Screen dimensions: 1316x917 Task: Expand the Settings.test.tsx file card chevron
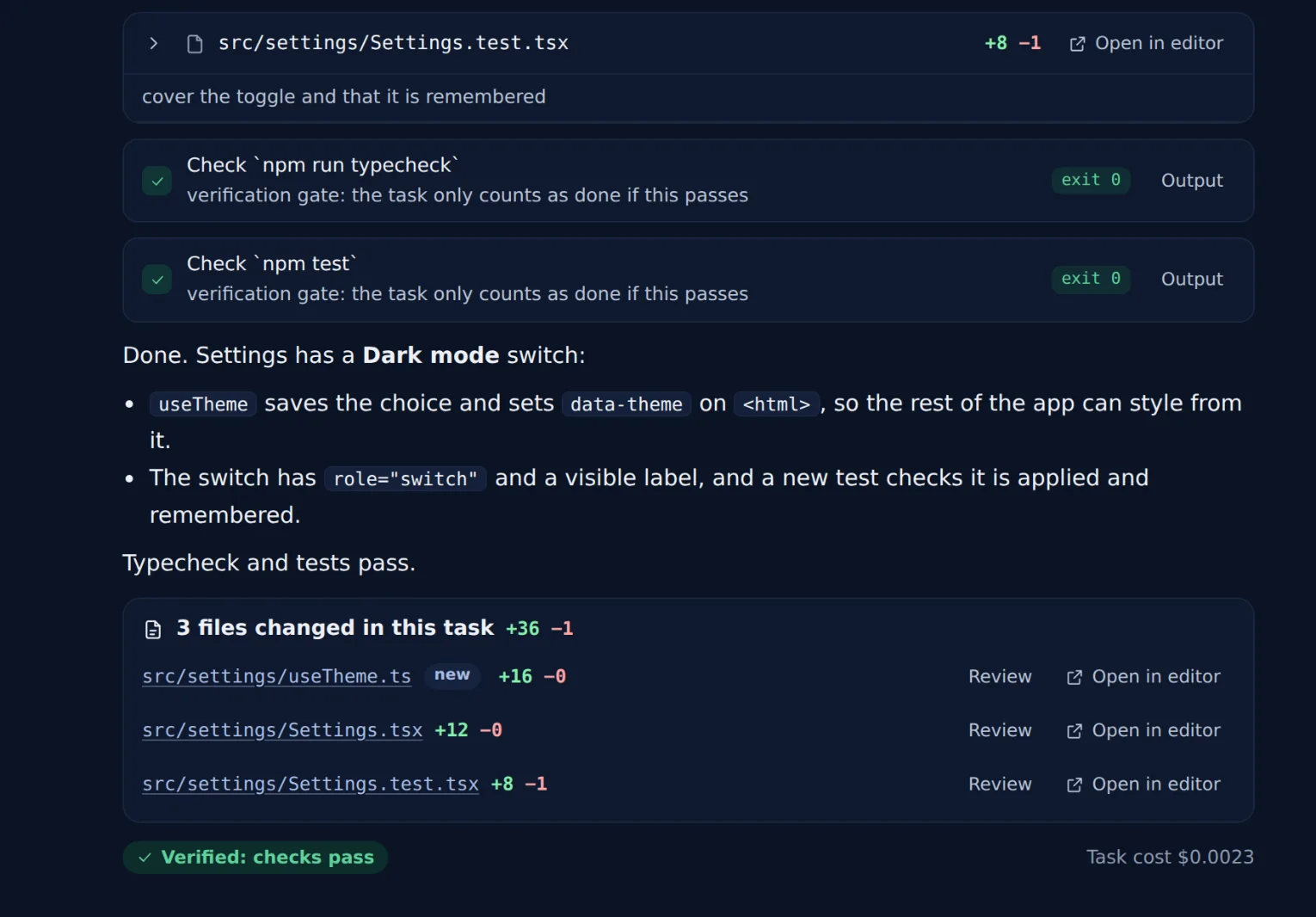[x=153, y=43]
